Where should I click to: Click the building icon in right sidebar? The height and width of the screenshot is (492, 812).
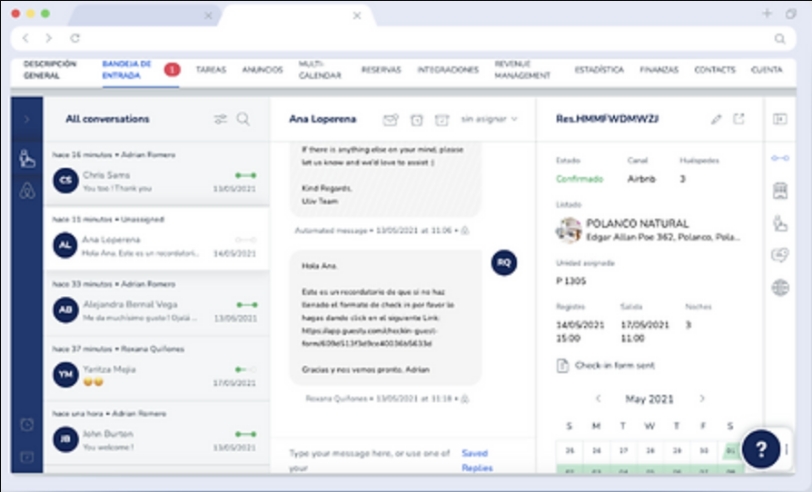click(x=780, y=190)
